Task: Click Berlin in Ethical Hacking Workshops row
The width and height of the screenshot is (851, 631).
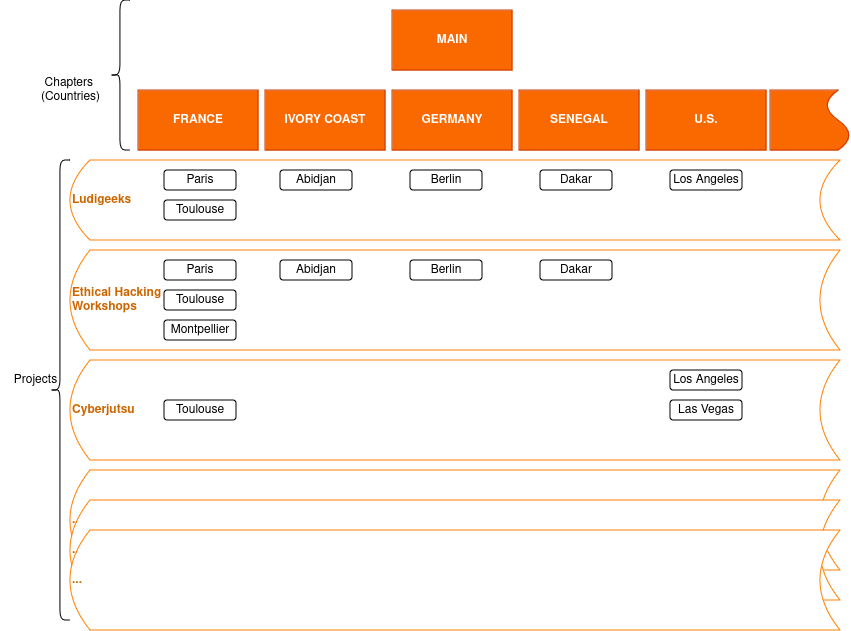Action: [446, 270]
